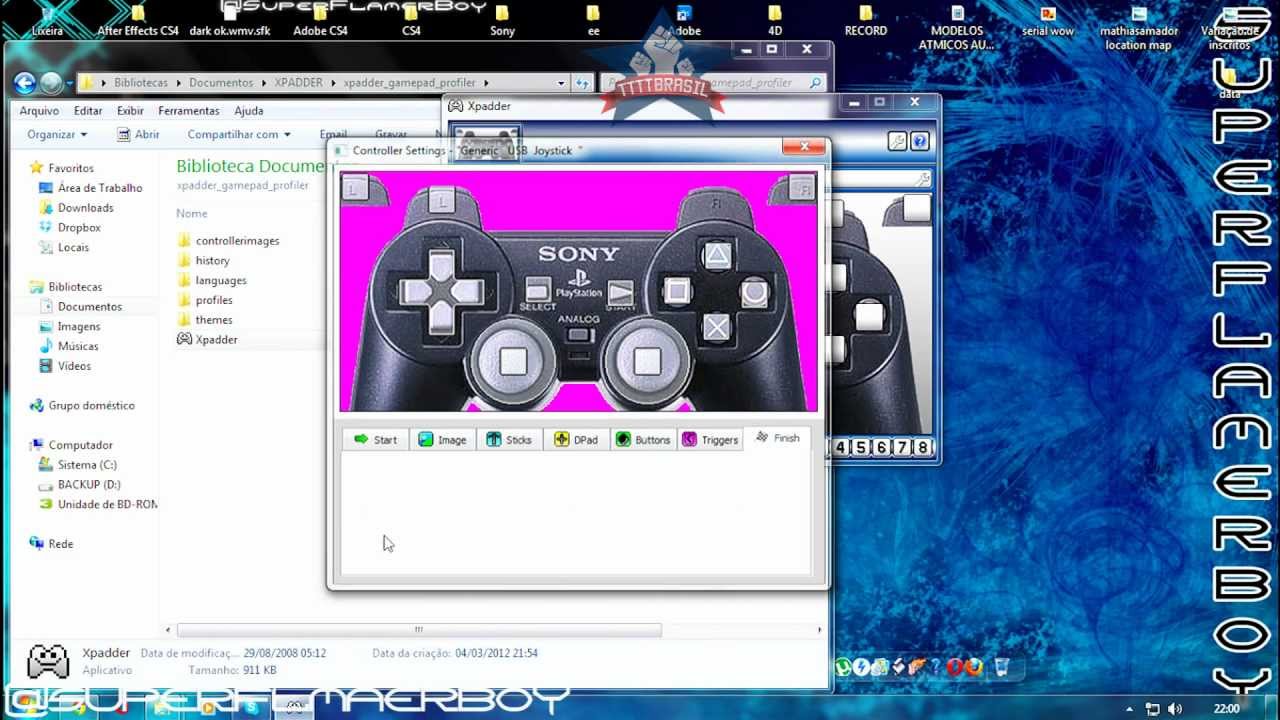
Task: Sort by the Nome column header
Action: [x=192, y=214]
